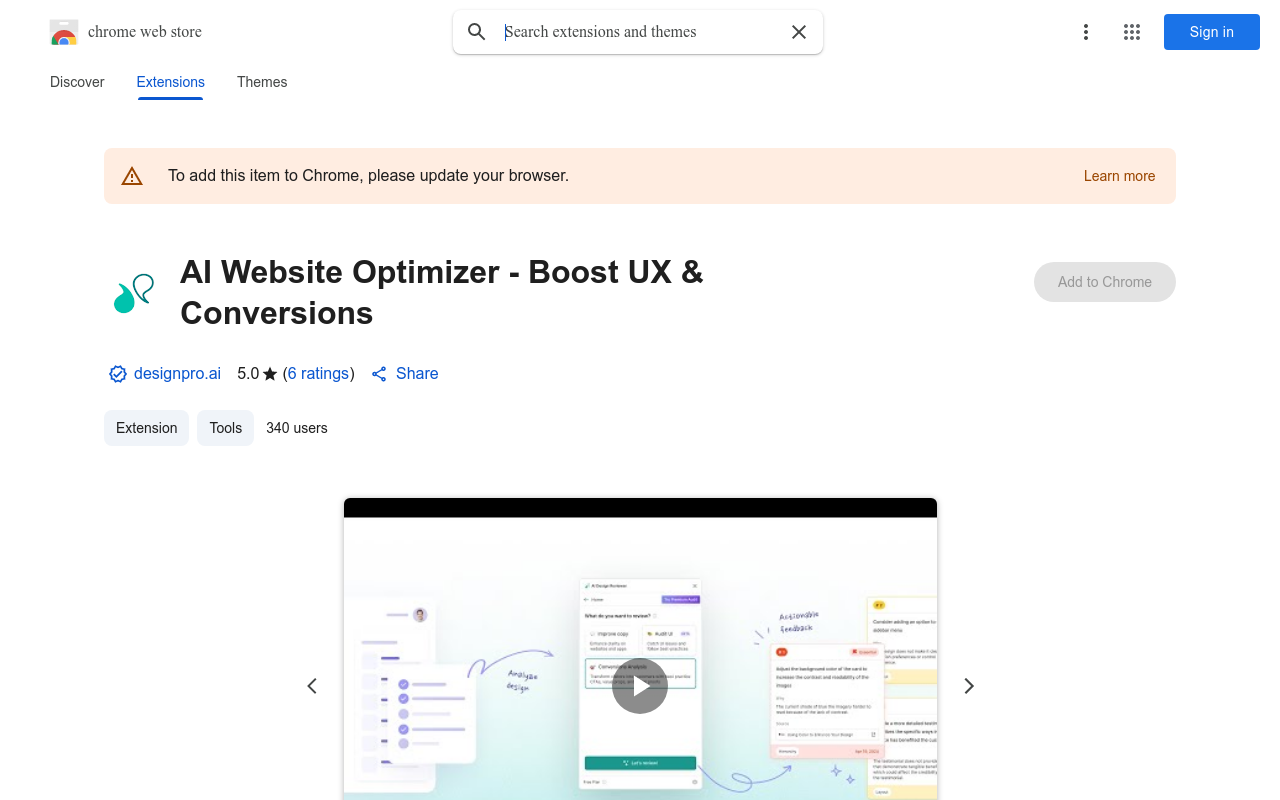
Task: Open the Themes tab
Action: pos(262,82)
